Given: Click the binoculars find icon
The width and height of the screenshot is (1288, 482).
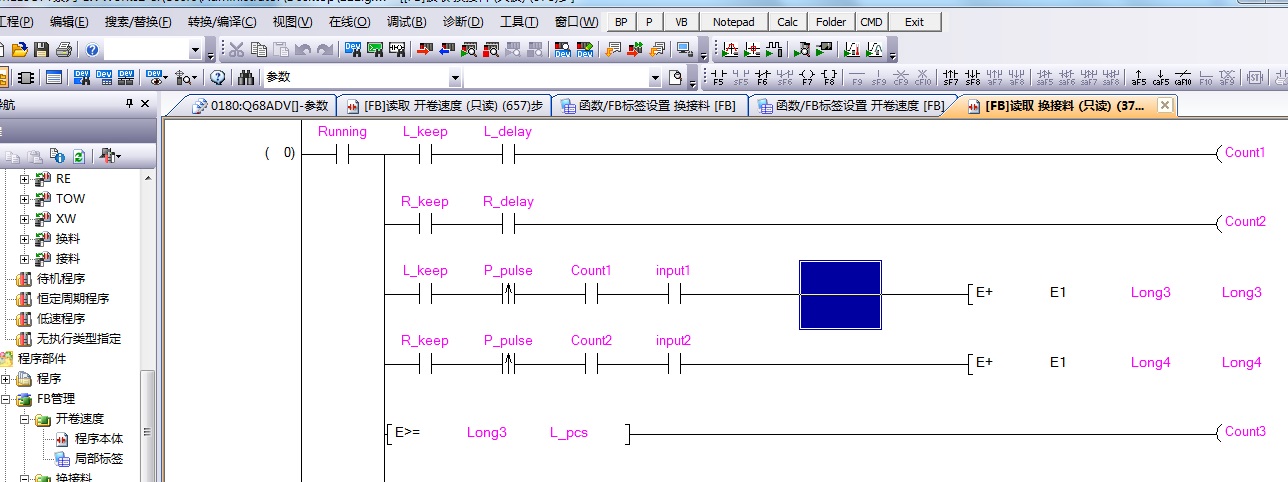Looking at the screenshot, I should point(245,78).
